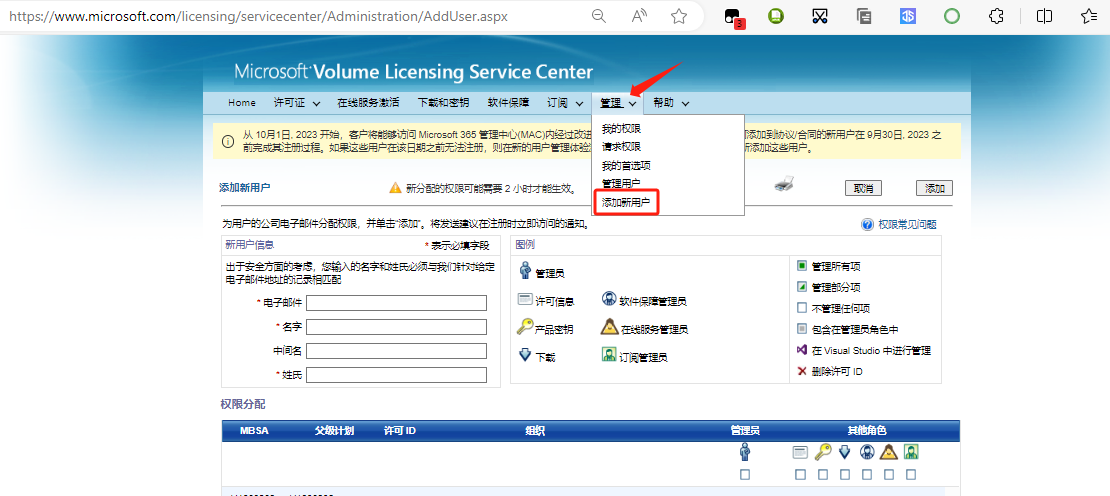Click the printer icon
1110x496 pixels.
(785, 184)
